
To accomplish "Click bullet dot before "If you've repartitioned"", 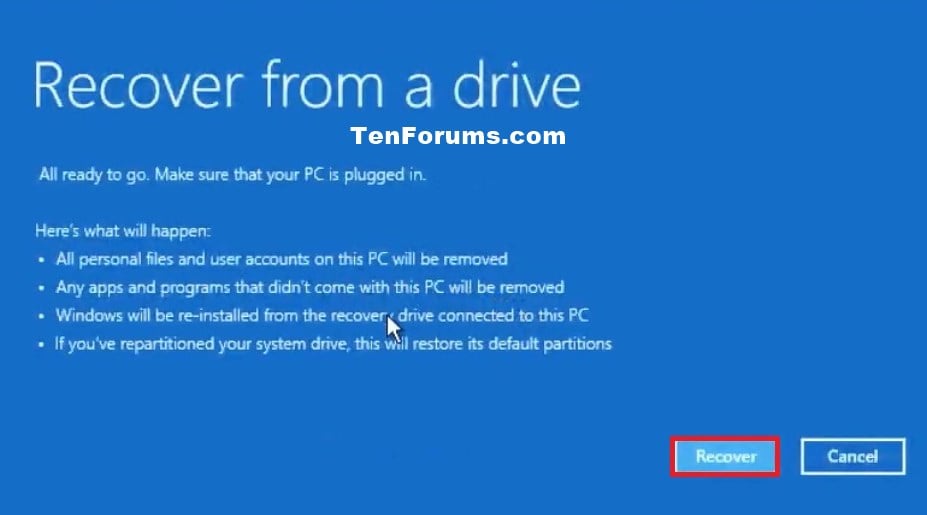I will [x=41, y=345].
